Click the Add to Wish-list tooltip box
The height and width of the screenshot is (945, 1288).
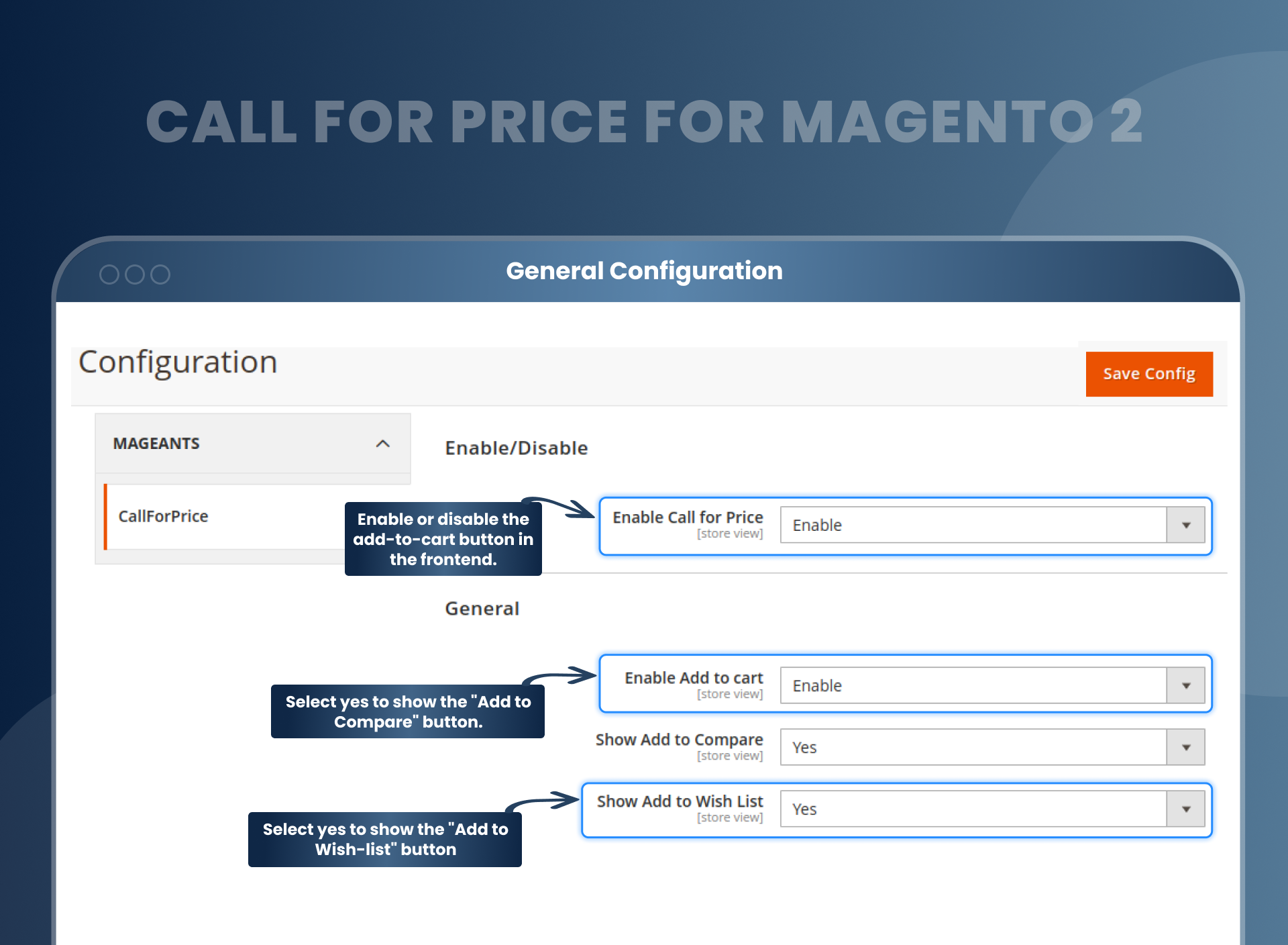click(x=385, y=839)
